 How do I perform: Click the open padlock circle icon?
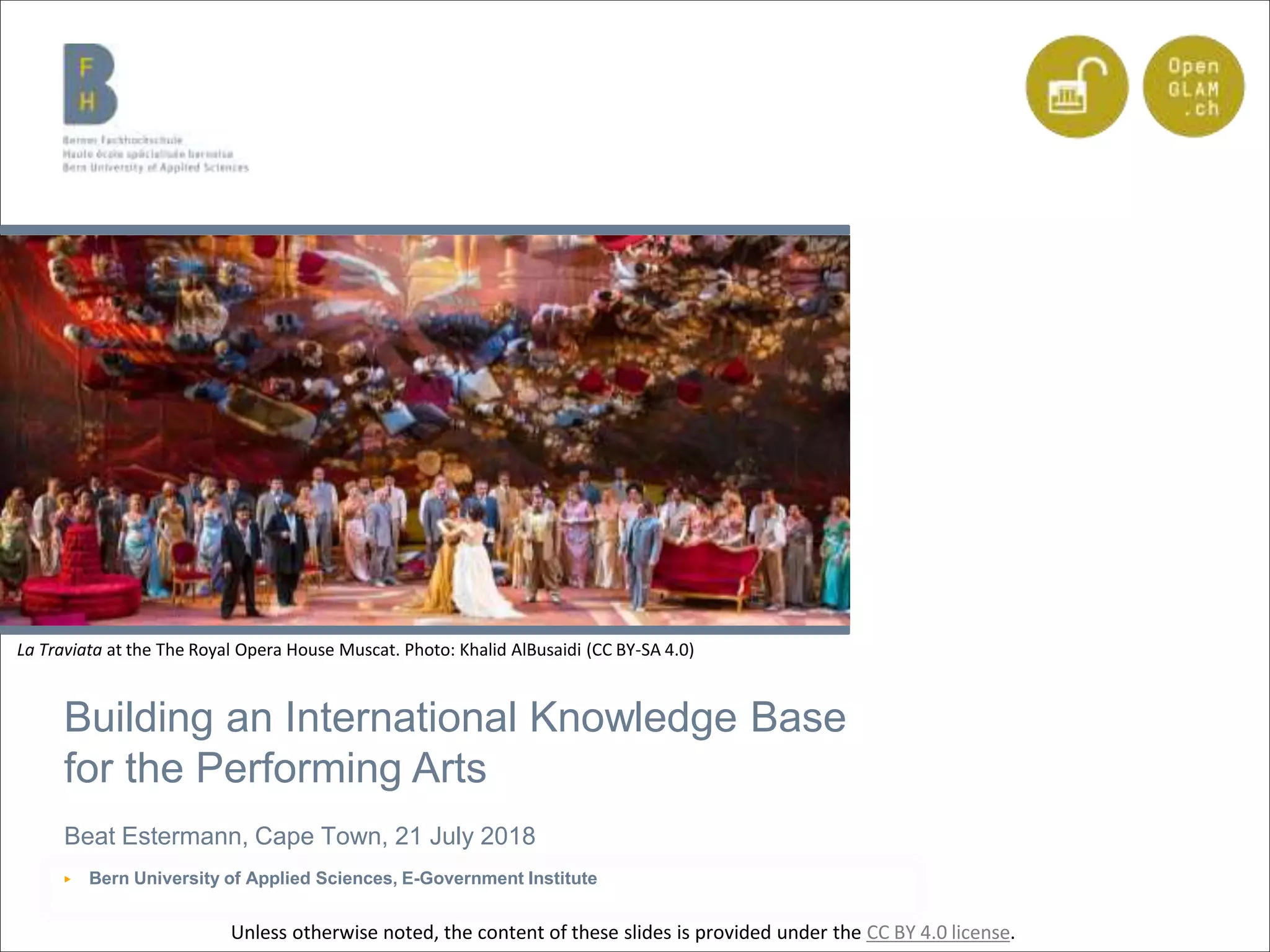click(1077, 87)
